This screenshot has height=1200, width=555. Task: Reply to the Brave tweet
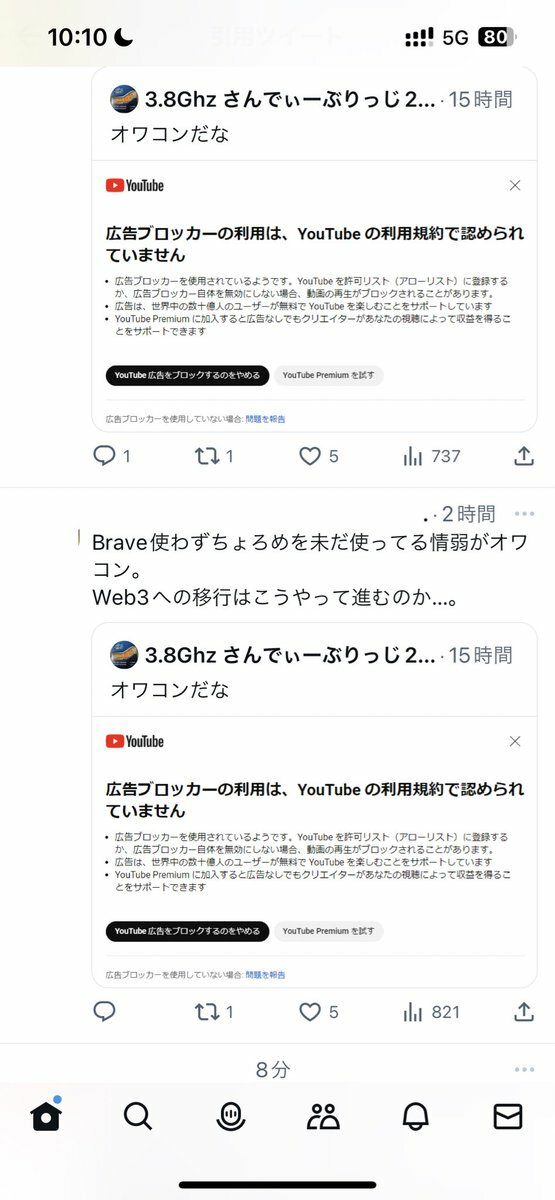pyautogui.click(x=105, y=1012)
